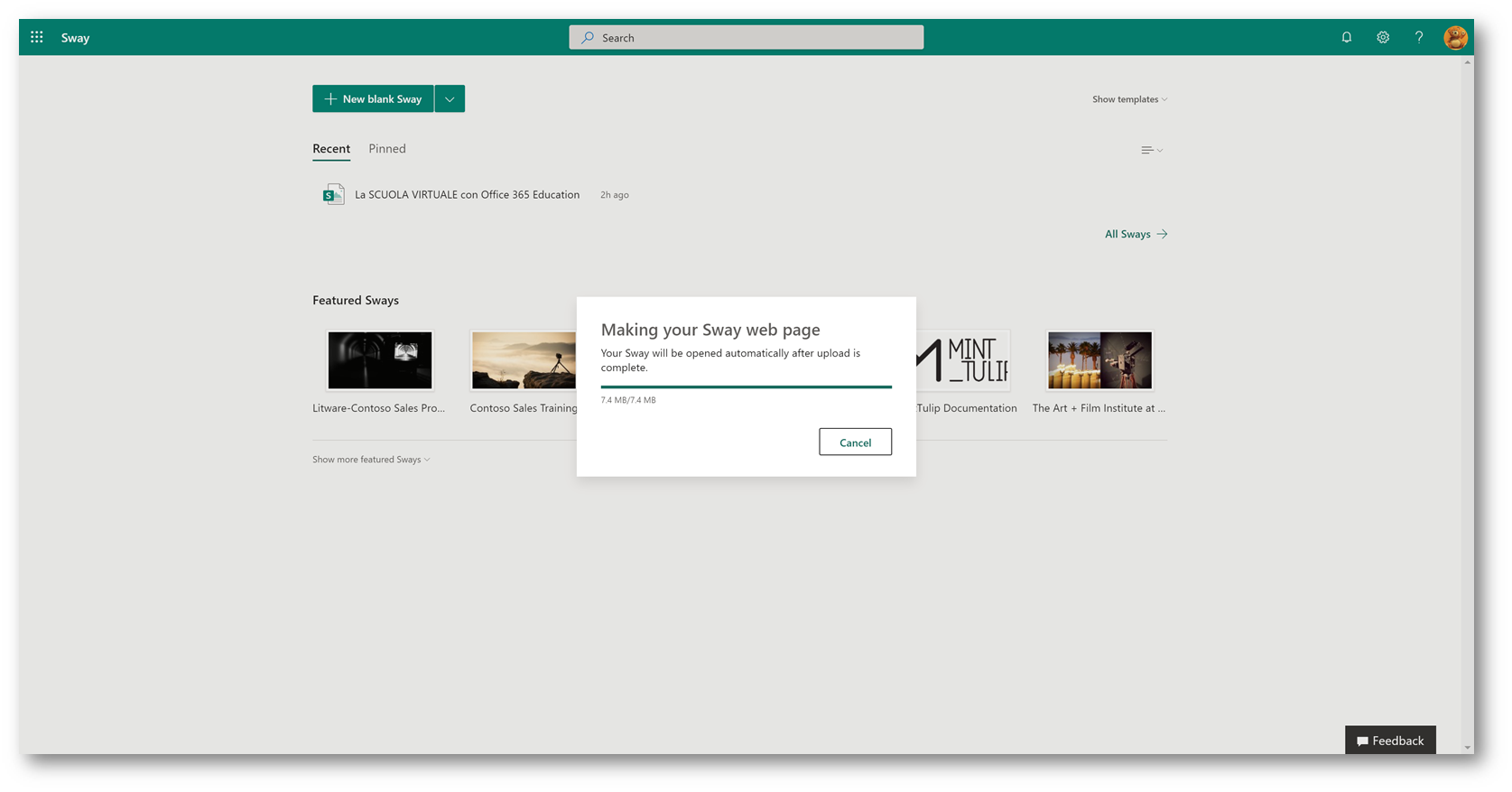Screen dimensions: 1512x792
Task: Open settings gear icon
Action: pos(1382,37)
